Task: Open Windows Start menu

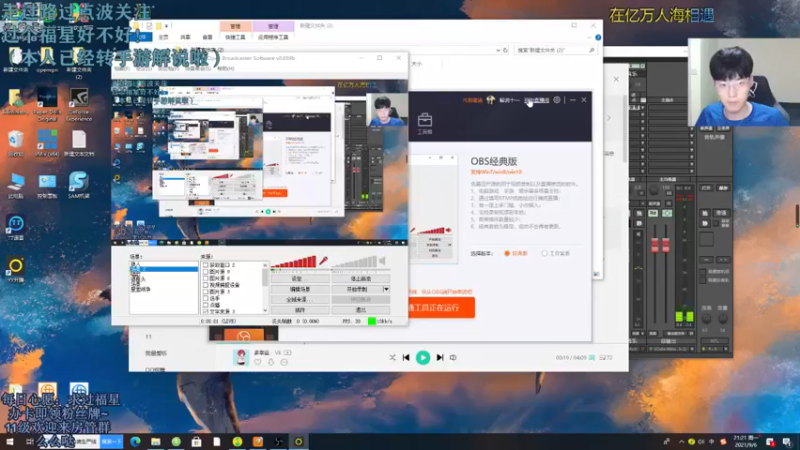Action: (x=10, y=442)
